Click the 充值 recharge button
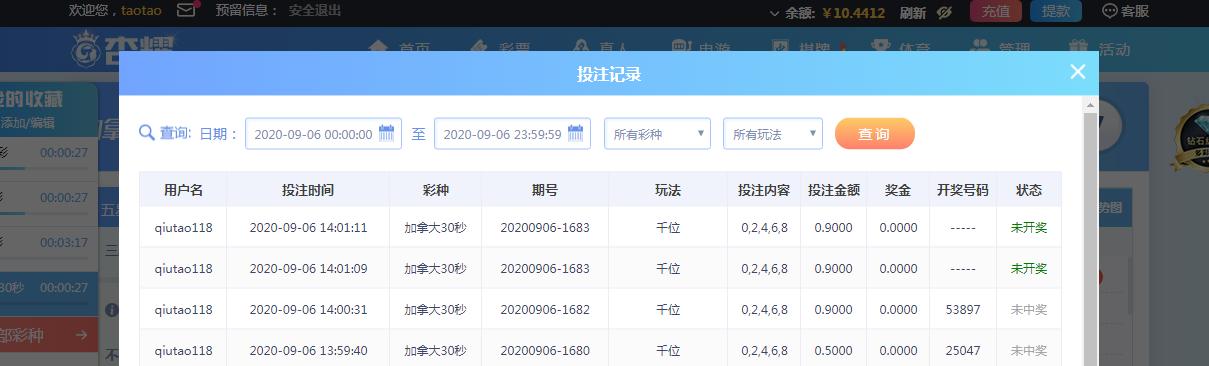Image resolution: width=1209 pixels, height=366 pixels. 995,11
